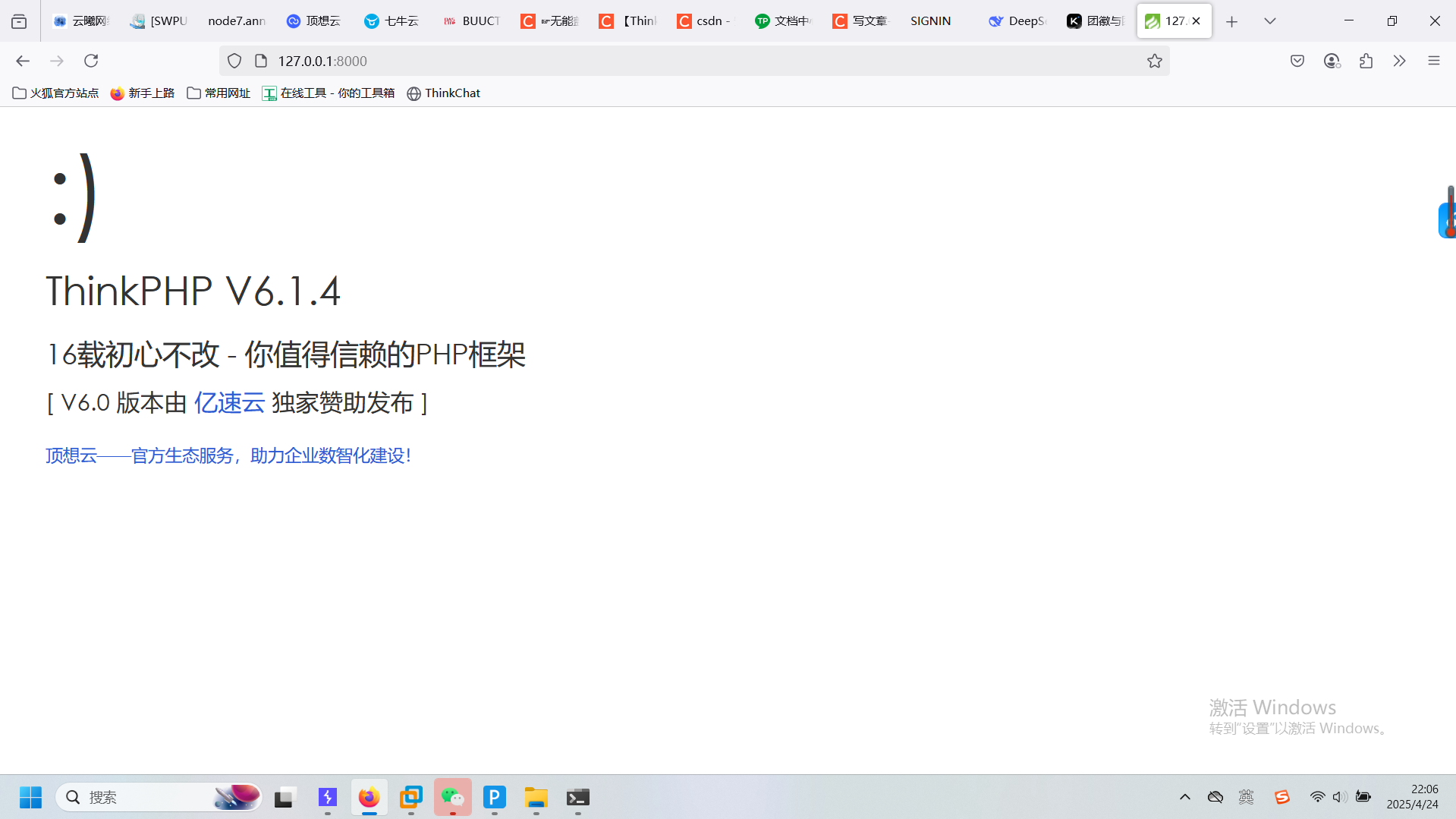Switch to the 顶想云 tab
This screenshot has width=1456, height=819.
pos(314,21)
